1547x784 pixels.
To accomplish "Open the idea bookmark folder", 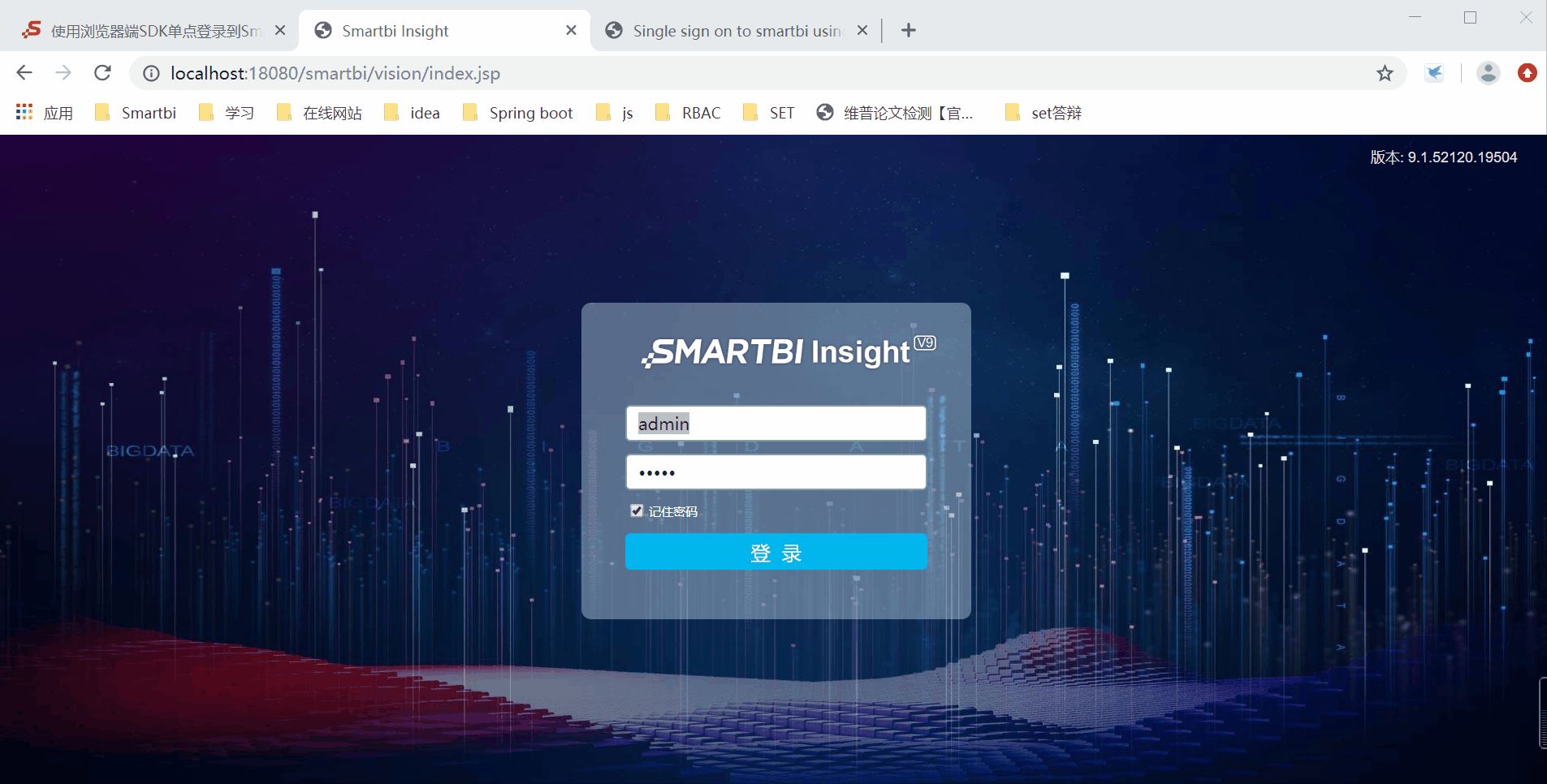I will pyautogui.click(x=412, y=113).
